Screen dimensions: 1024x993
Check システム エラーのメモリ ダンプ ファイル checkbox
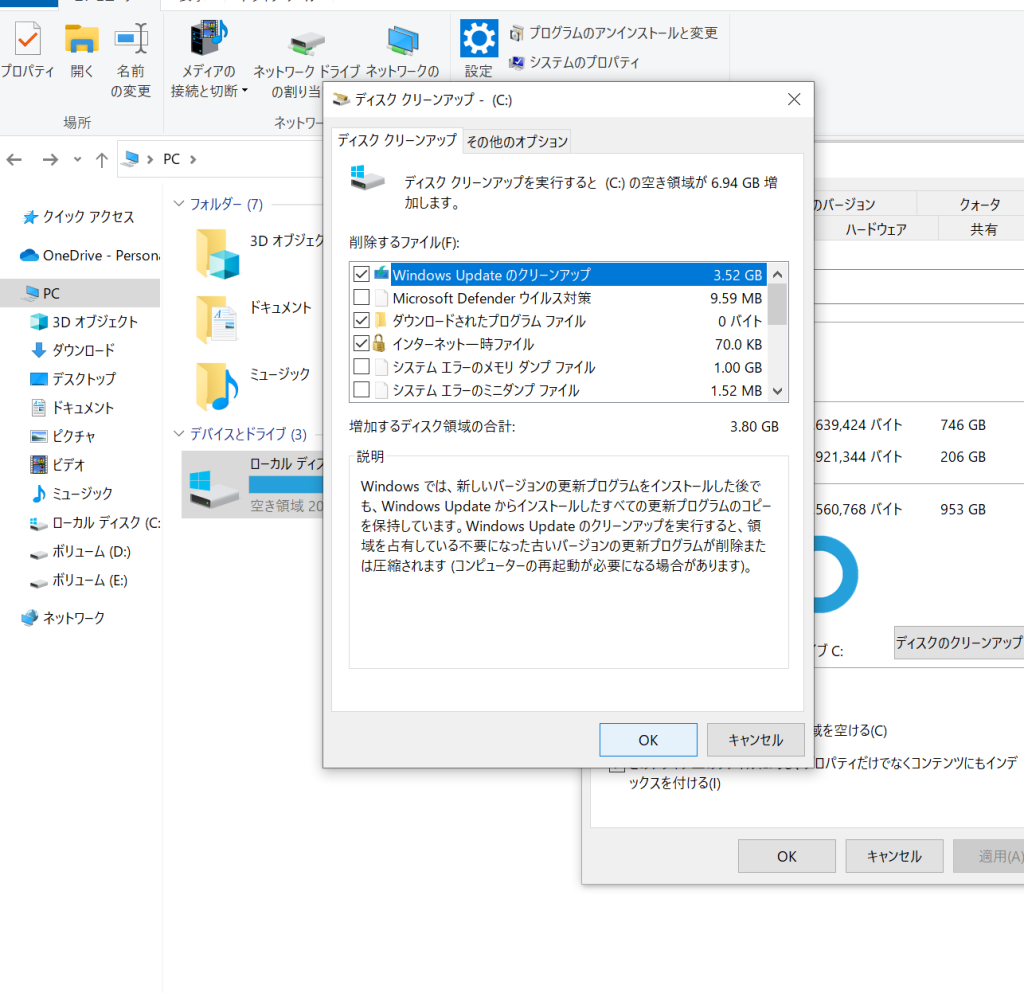[x=361, y=367]
